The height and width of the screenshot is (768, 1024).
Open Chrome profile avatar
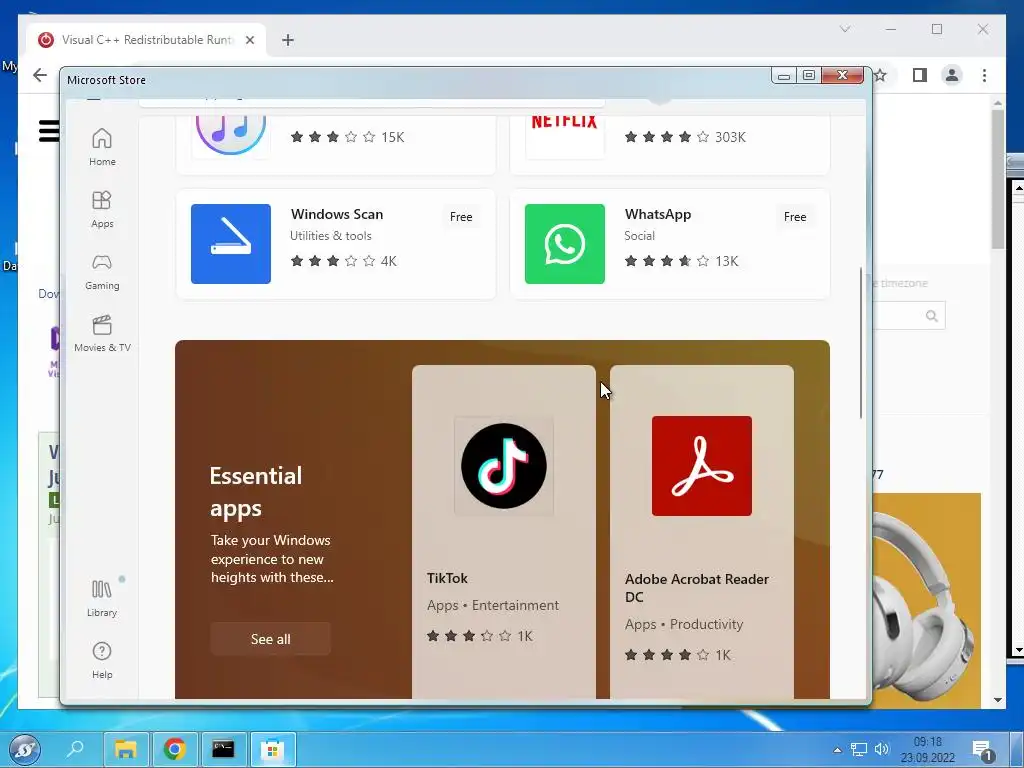click(x=952, y=75)
